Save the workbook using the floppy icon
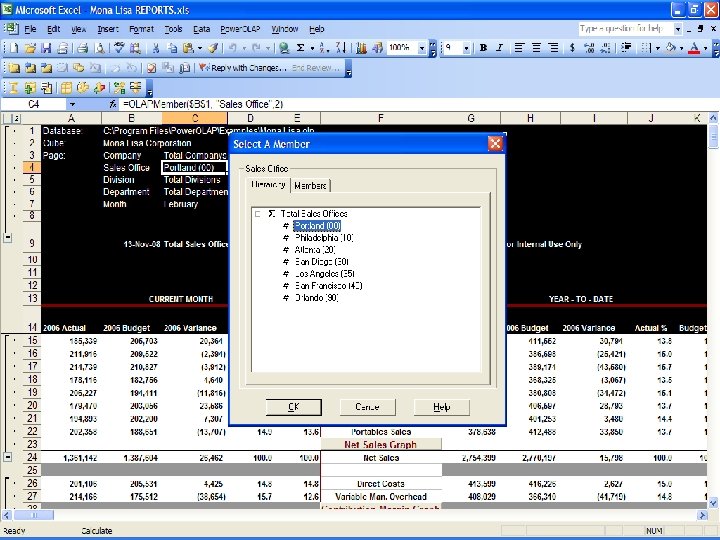720x540 pixels. (46, 48)
